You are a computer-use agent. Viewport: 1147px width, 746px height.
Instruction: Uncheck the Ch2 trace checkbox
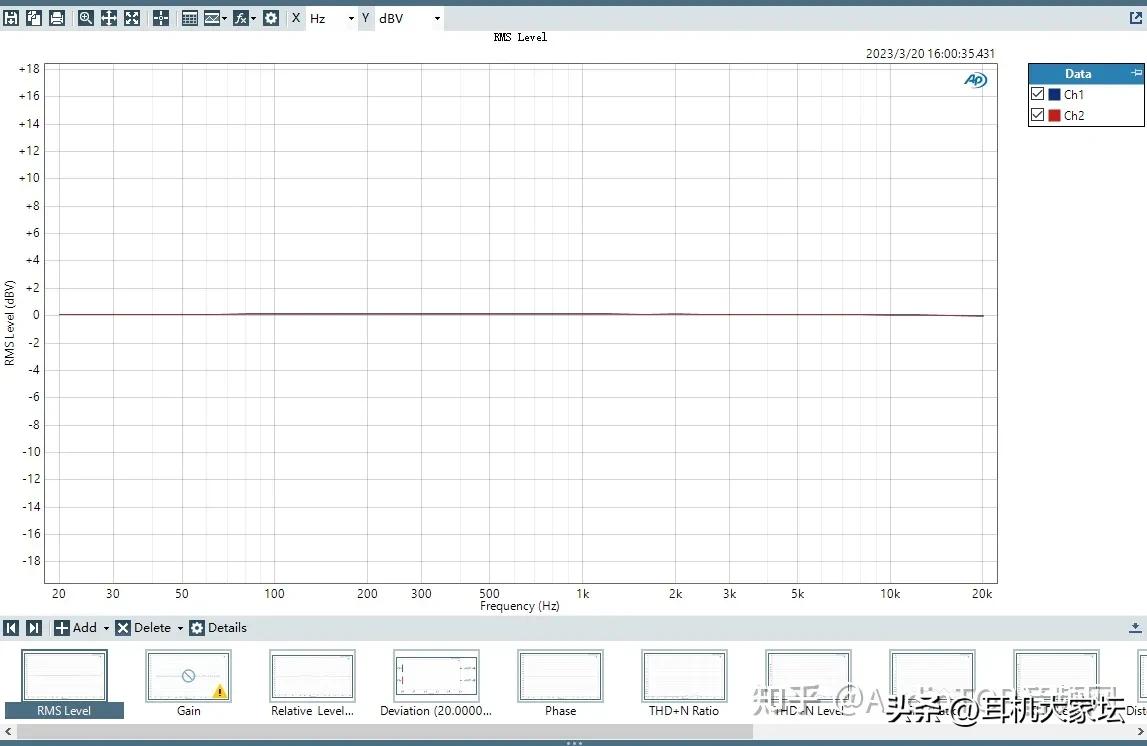click(1038, 115)
